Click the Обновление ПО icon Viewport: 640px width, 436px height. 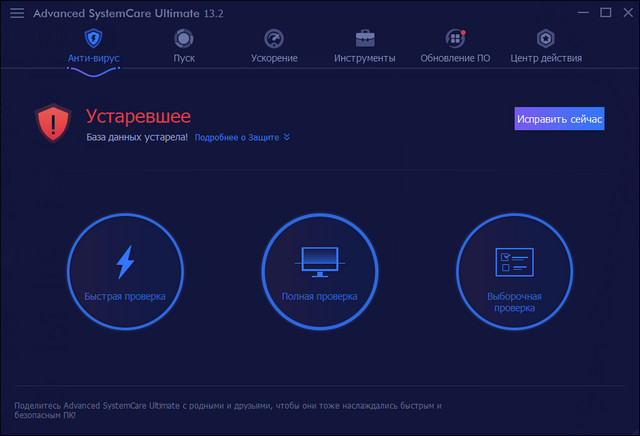click(x=456, y=38)
